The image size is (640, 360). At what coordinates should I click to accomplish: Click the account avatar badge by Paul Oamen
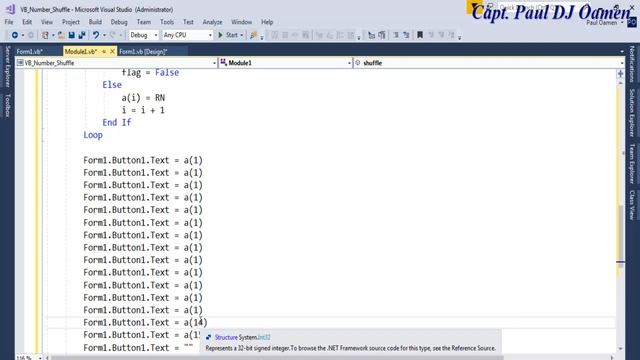click(632, 22)
